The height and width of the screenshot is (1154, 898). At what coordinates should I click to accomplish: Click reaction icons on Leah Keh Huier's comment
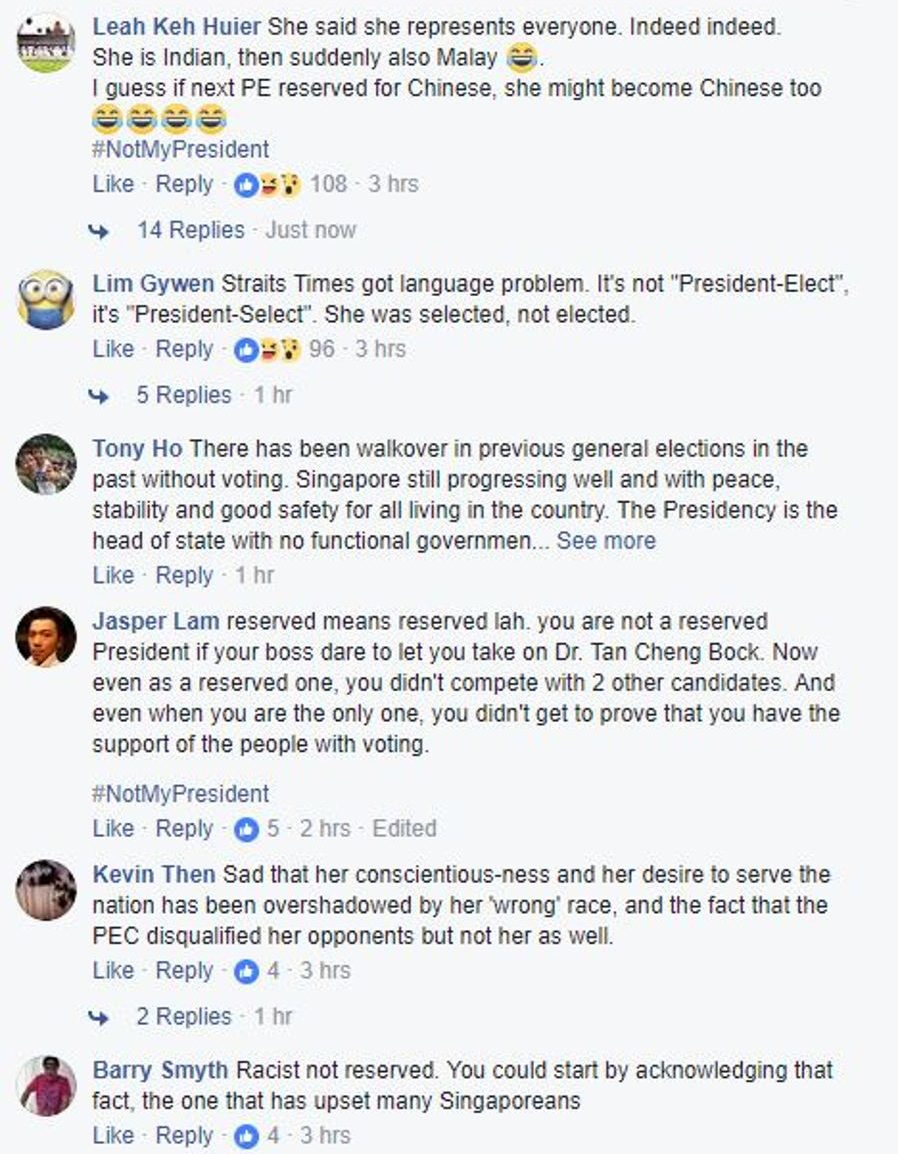267,185
